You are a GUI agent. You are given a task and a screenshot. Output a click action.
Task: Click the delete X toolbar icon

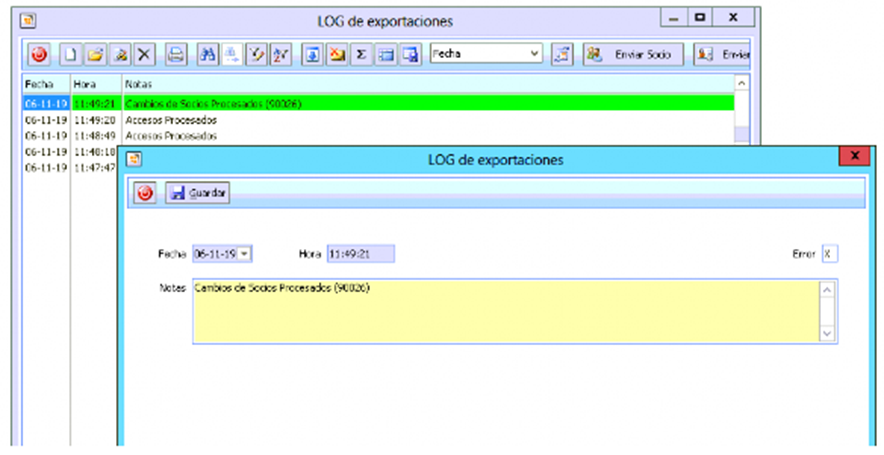click(144, 54)
